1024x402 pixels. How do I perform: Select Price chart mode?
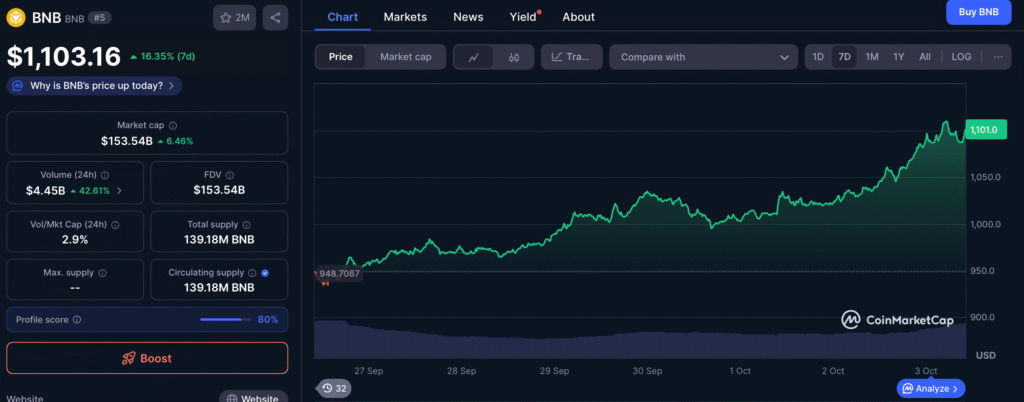341,57
